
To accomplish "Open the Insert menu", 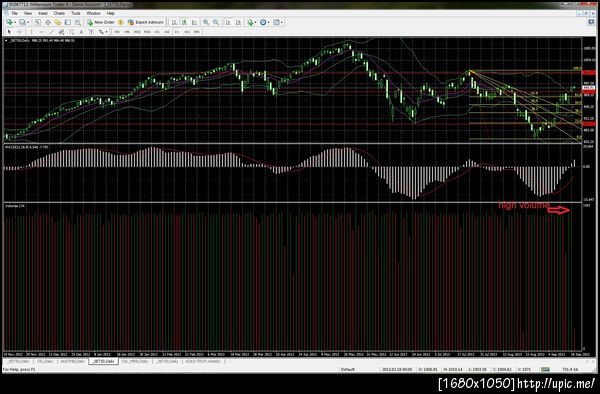I will 43,13.
